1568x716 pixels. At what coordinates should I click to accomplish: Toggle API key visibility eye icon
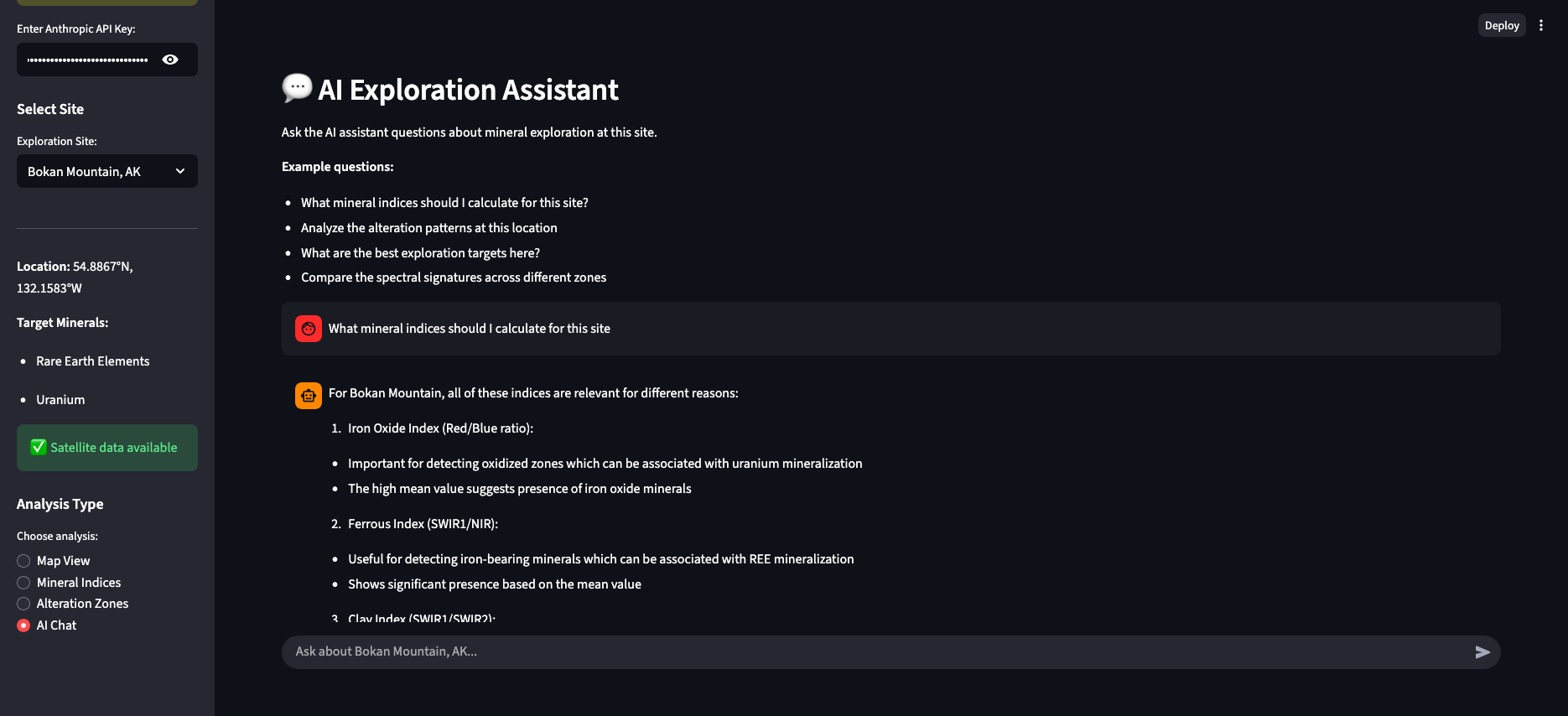(x=170, y=60)
